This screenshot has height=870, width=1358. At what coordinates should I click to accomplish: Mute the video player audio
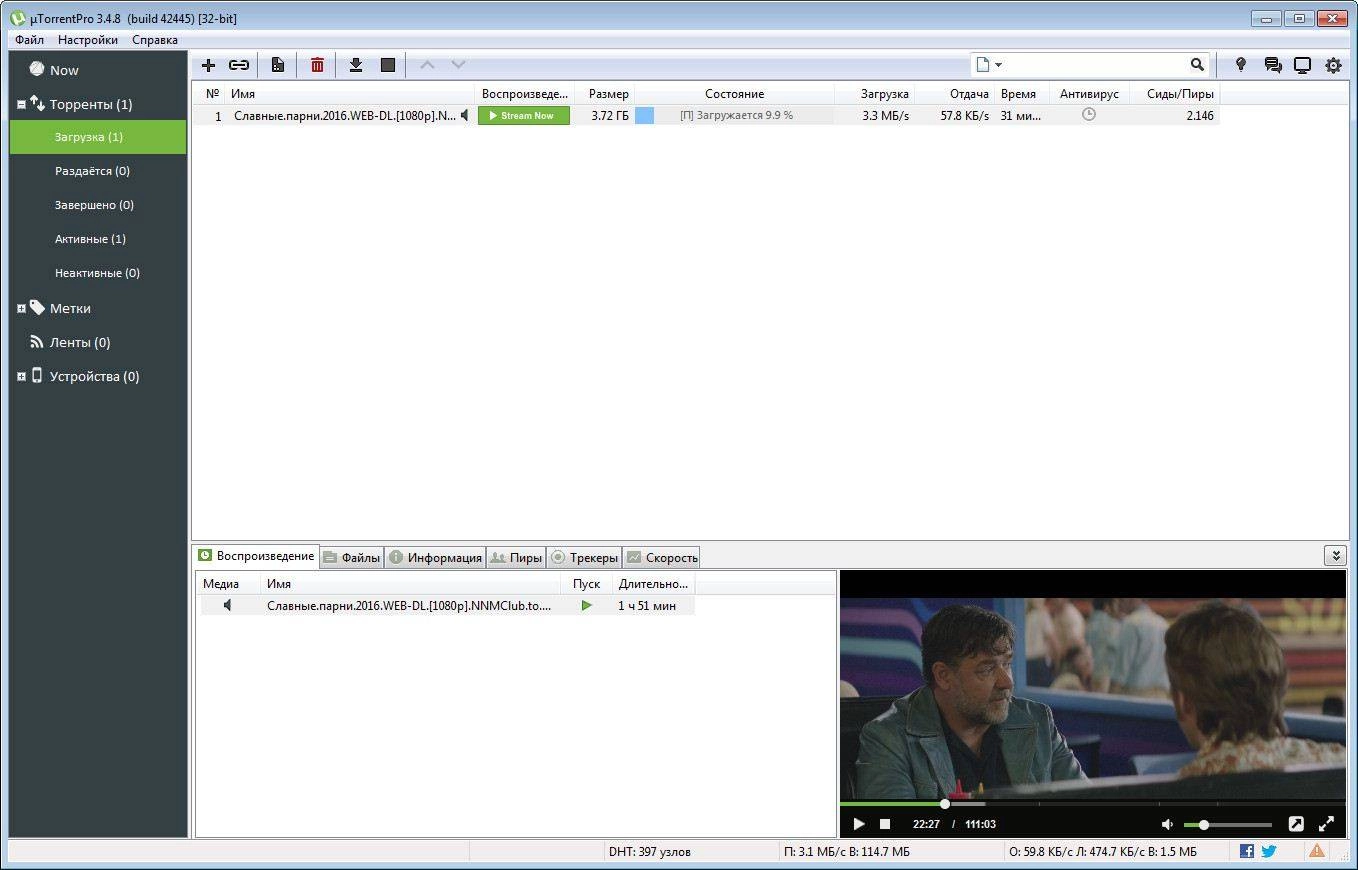[1166, 824]
